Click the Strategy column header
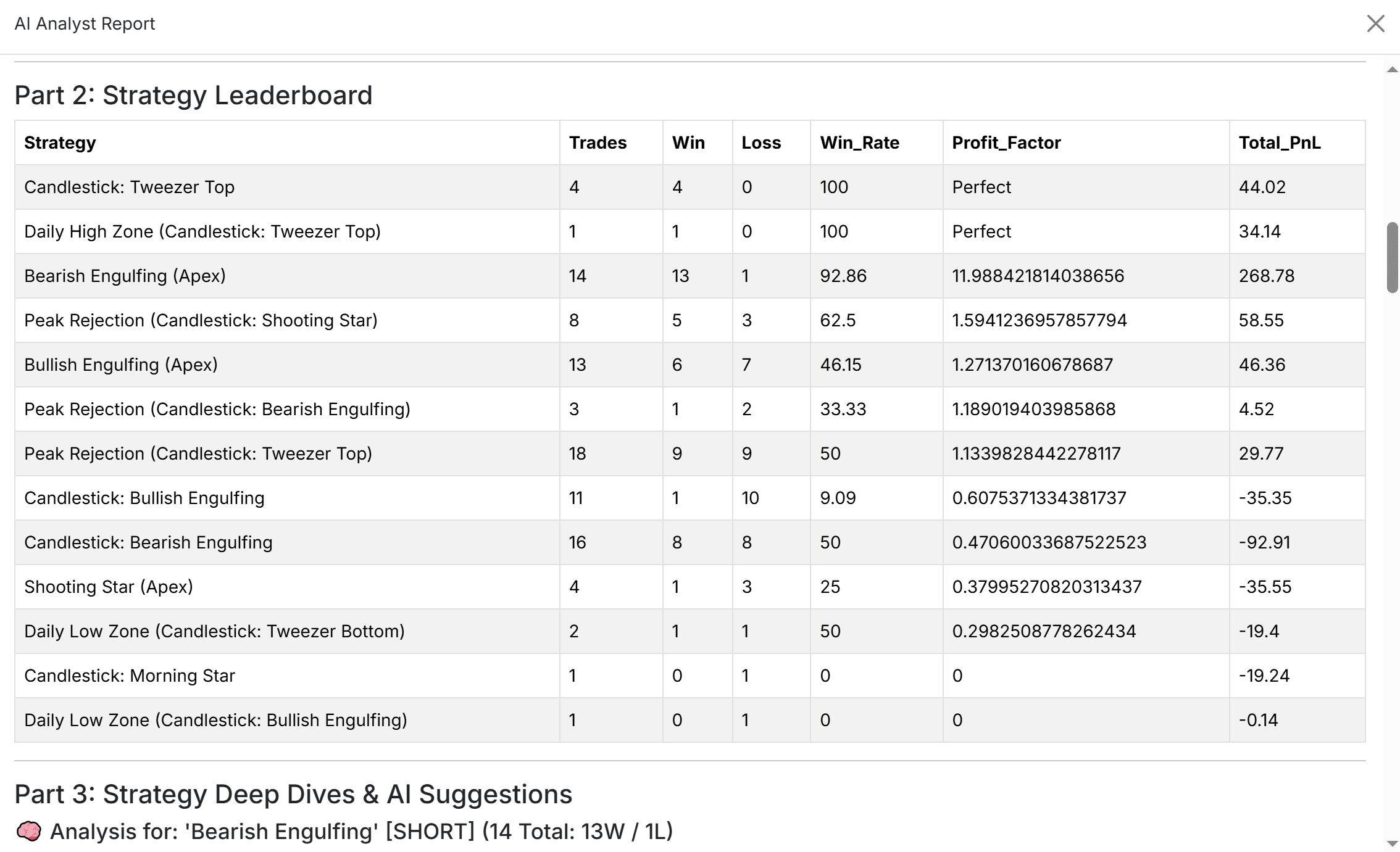The image size is (1400, 852). click(60, 143)
